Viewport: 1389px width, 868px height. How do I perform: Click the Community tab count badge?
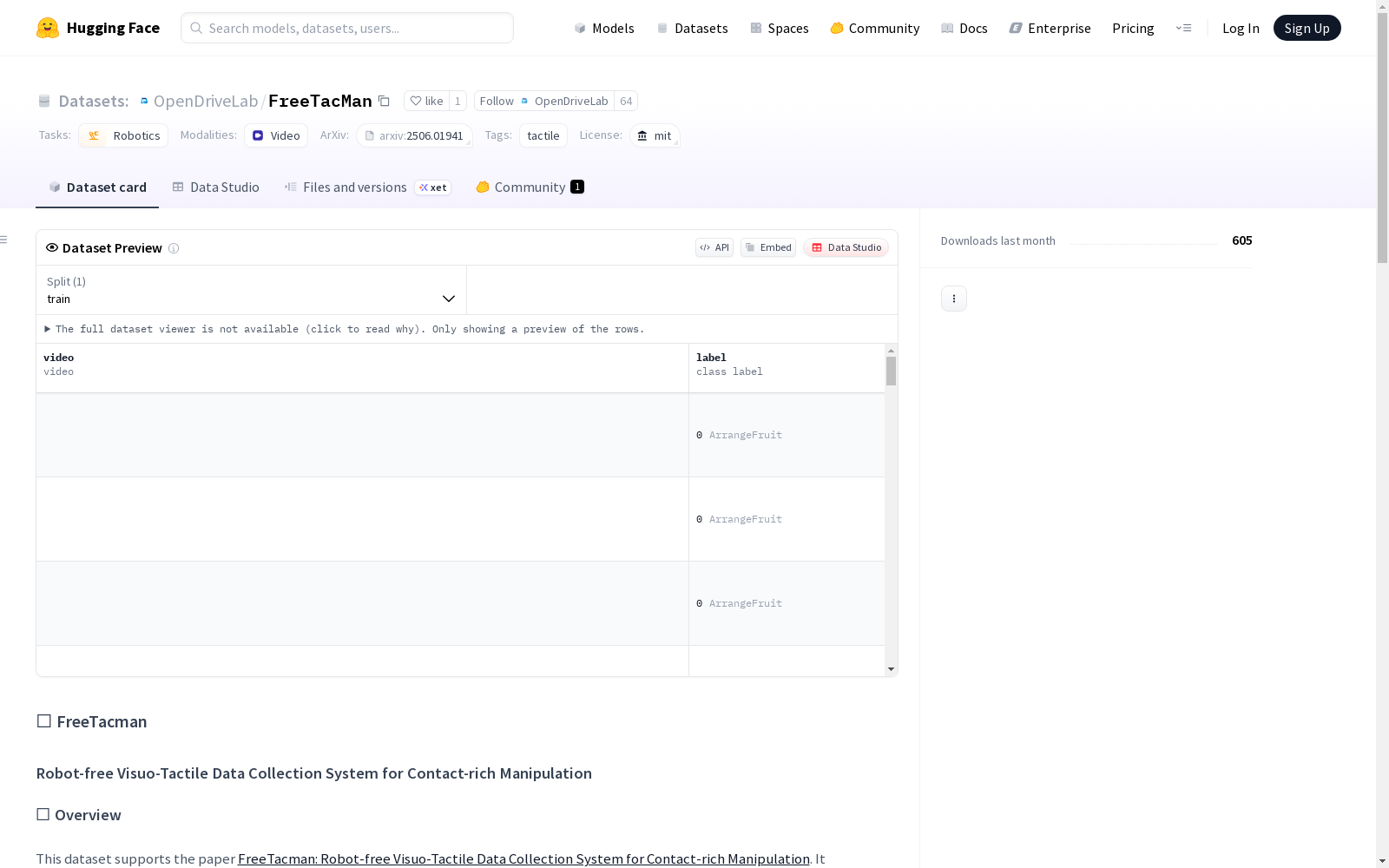[x=577, y=187]
